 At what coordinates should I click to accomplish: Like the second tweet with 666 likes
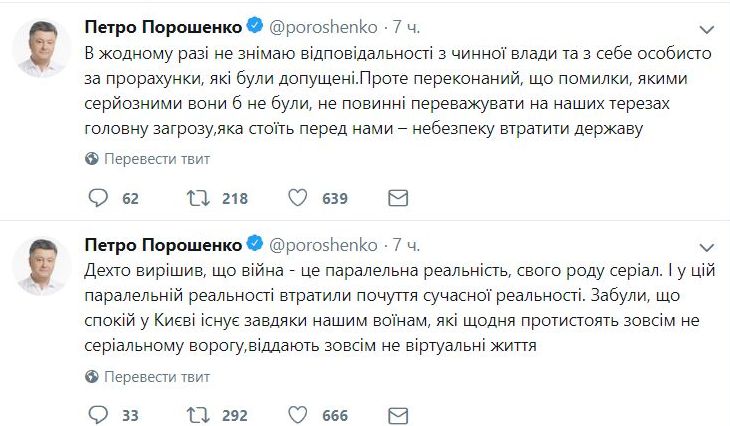(297, 415)
